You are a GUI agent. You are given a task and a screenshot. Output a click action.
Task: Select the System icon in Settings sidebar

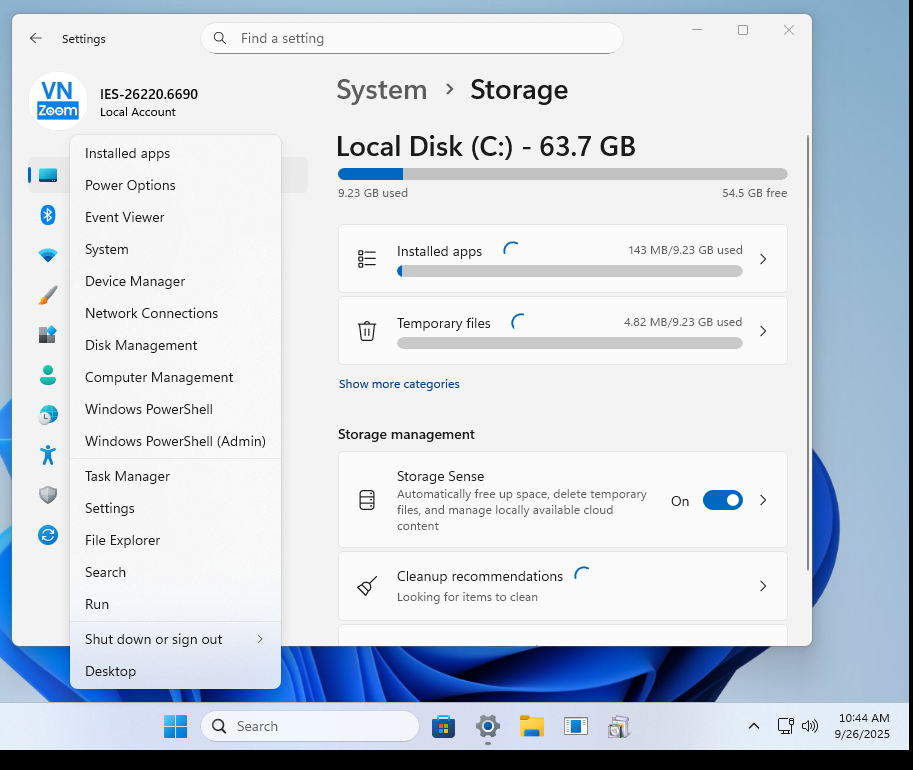48,175
